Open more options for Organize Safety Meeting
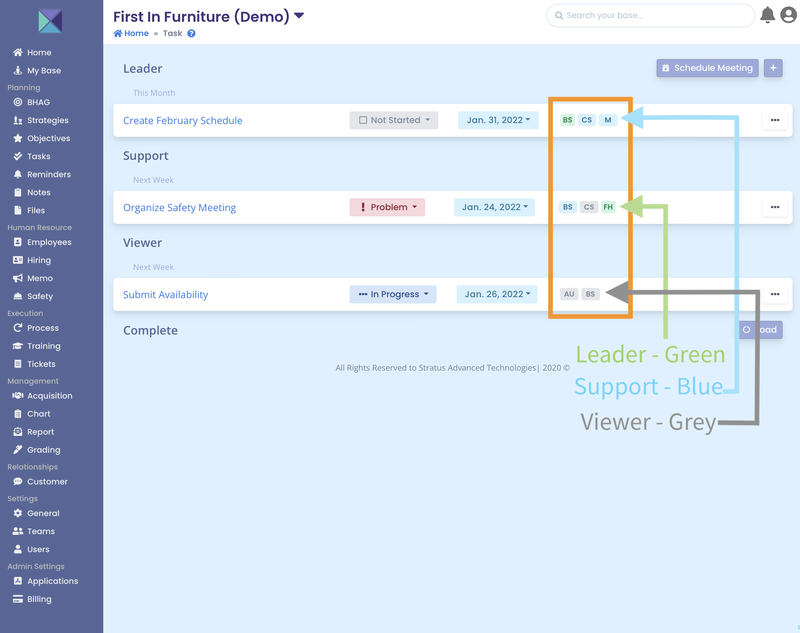Image resolution: width=800 pixels, height=633 pixels. (774, 207)
